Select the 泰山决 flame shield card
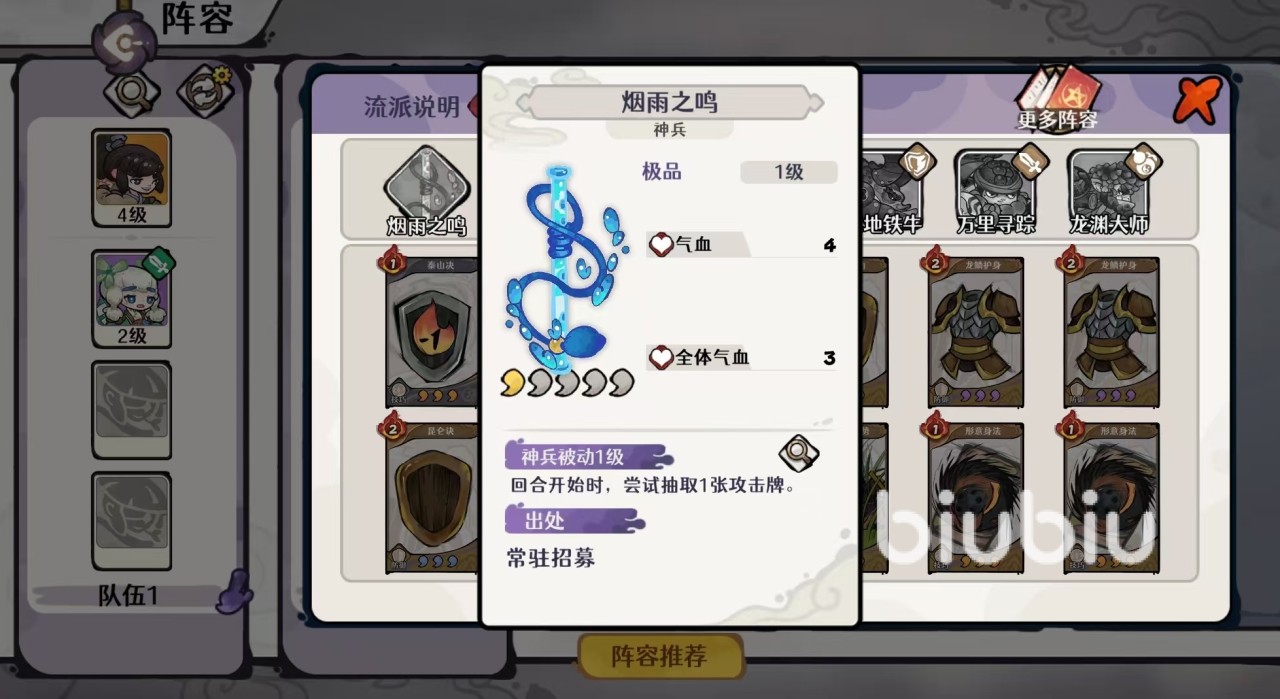The image size is (1280, 699). tap(432, 328)
